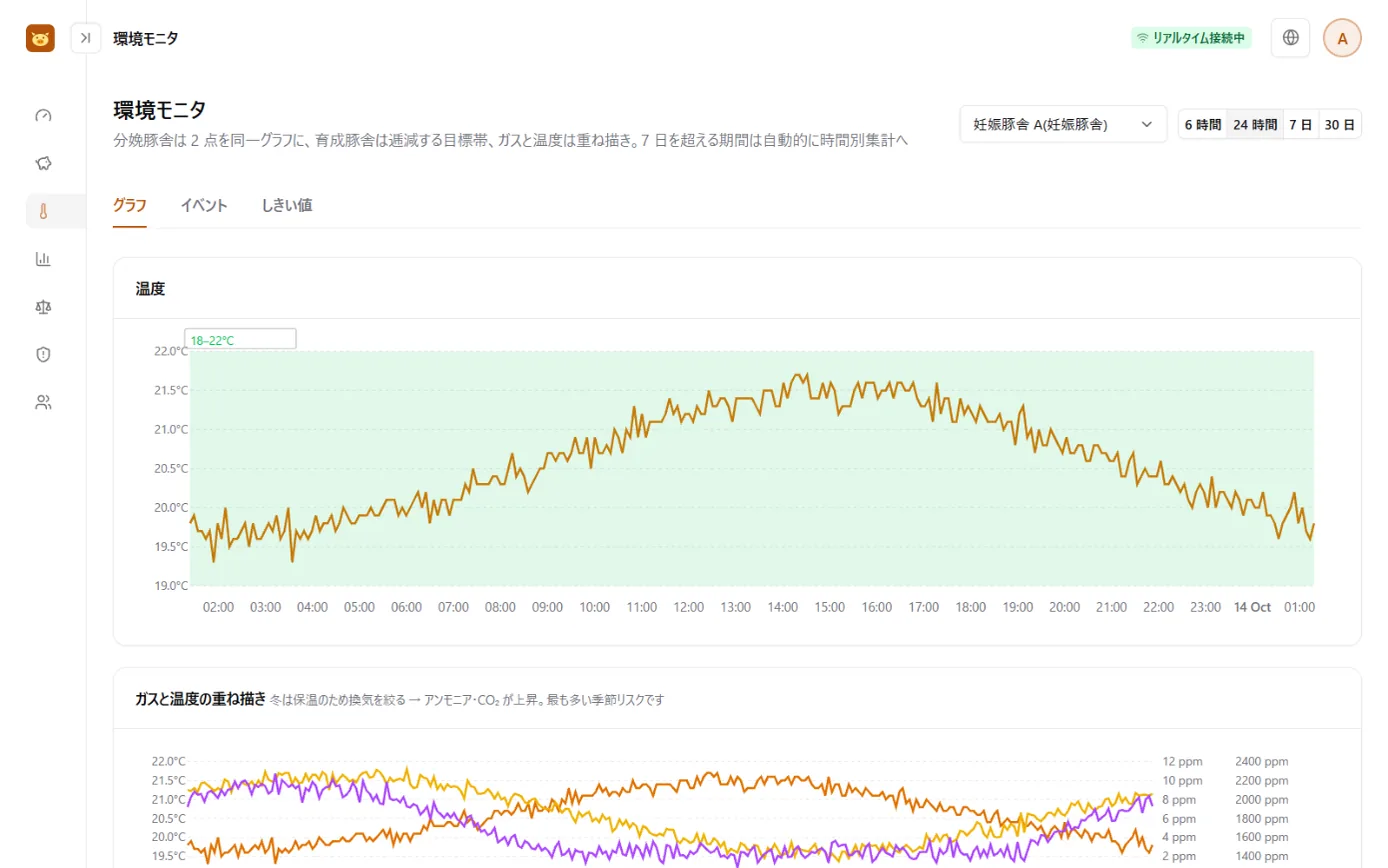Click the 06:00 time axis label
1388x868 pixels.
click(406, 607)
